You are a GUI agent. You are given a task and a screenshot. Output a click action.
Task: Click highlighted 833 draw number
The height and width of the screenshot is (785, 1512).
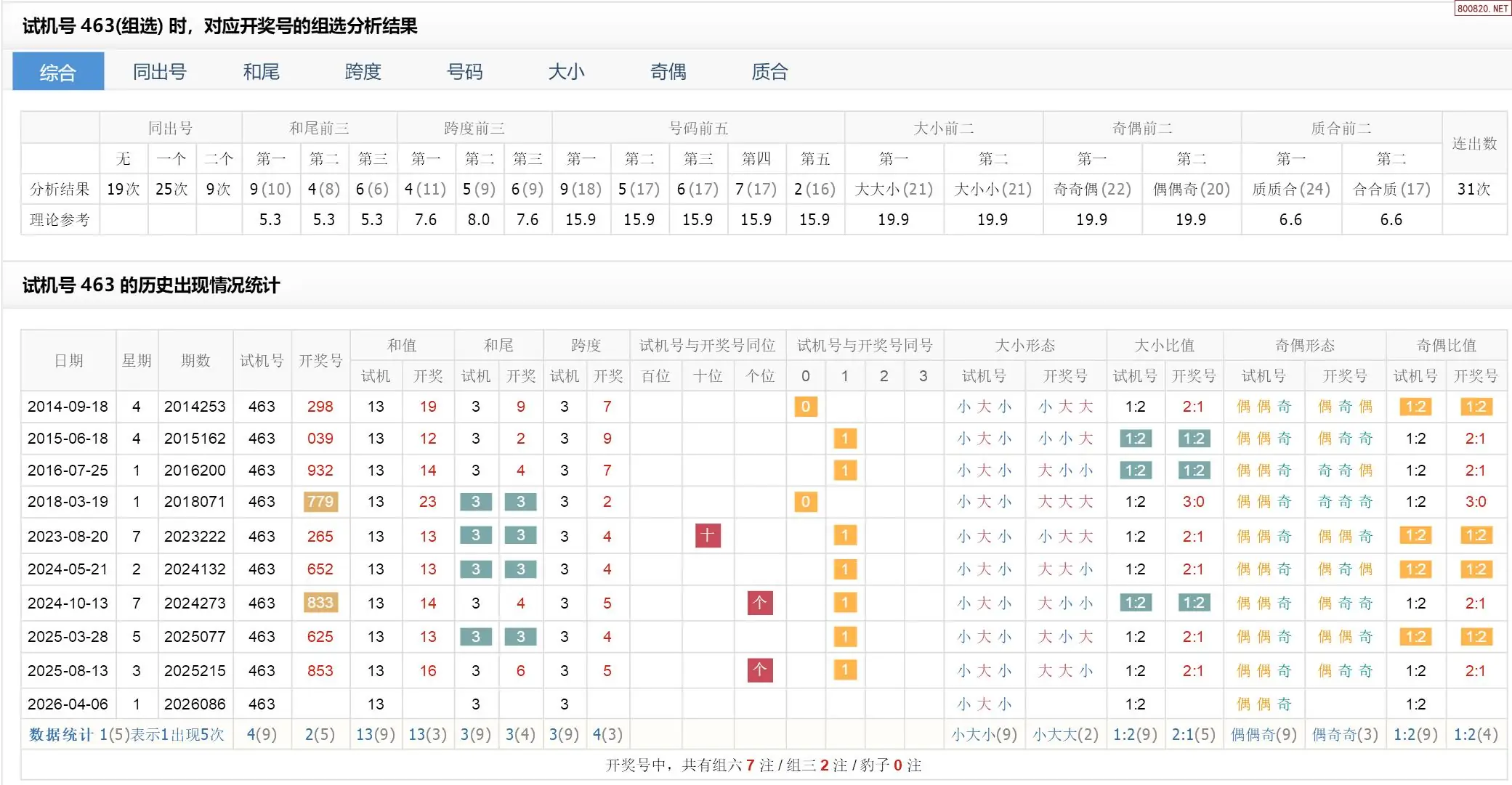[320, 603]
